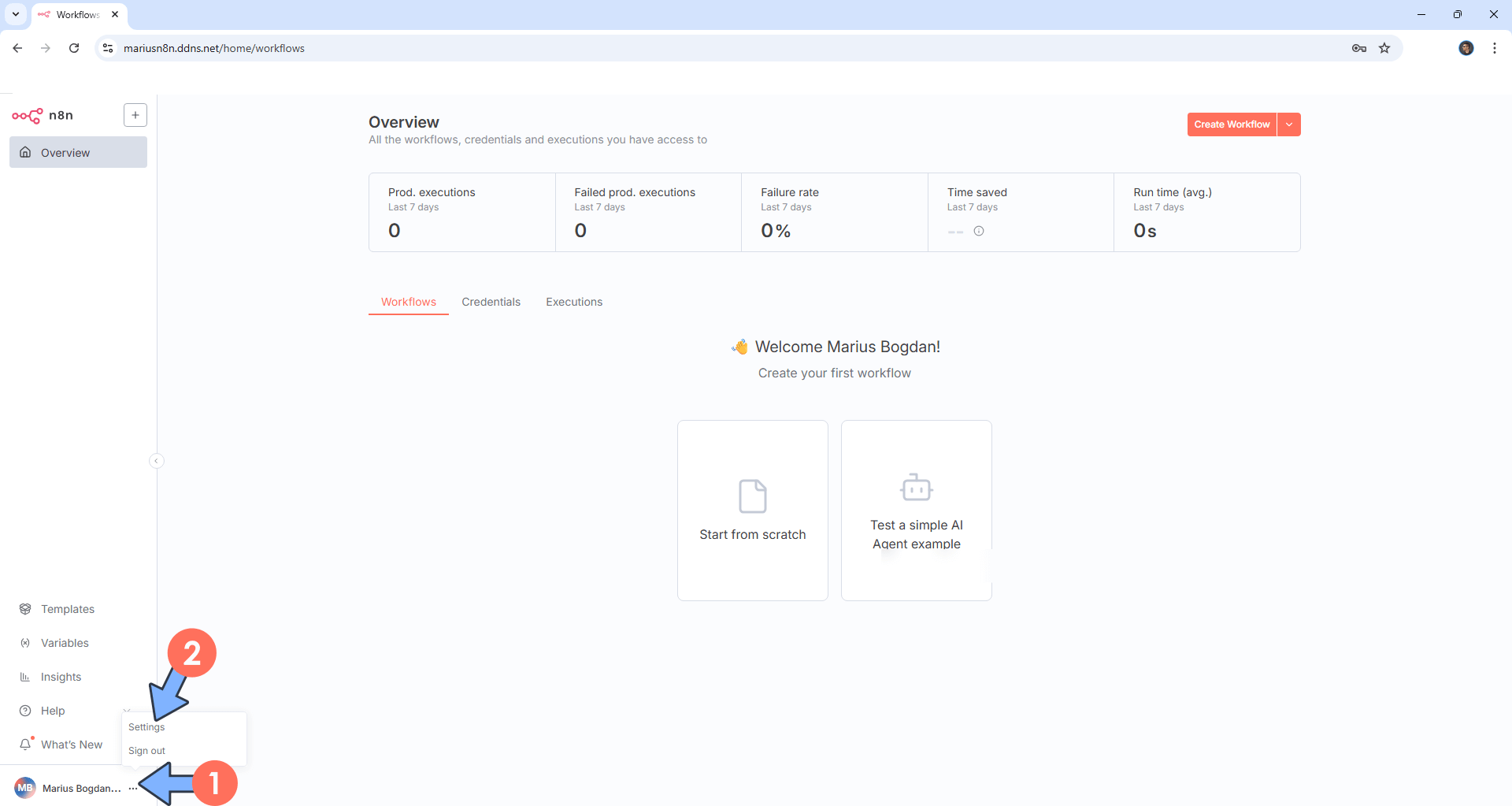Click the Marius Bogdan username
This screenshot has width=1512, height=806.
coord(82,788)
